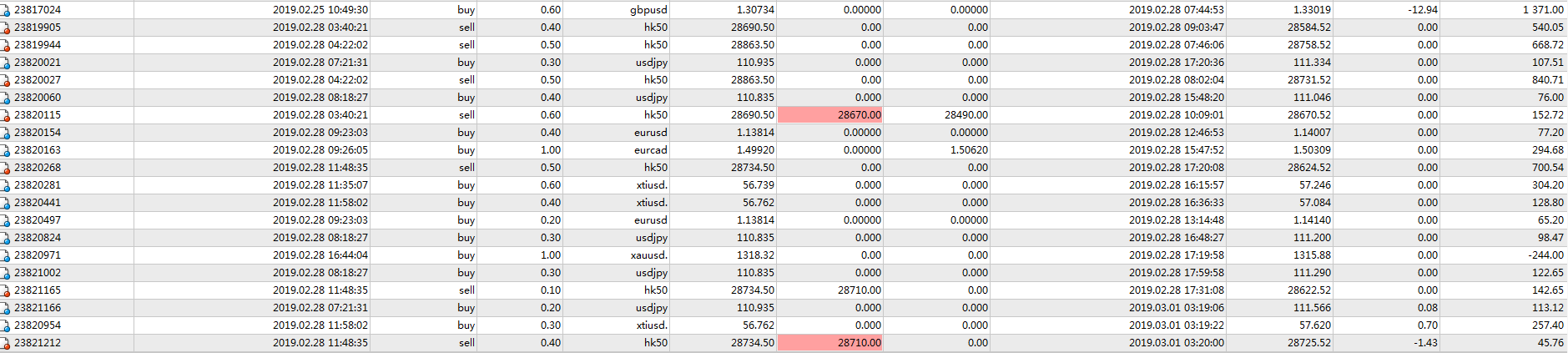Select the 1.50620 take profit value
Viewport: 1568px width, 353px height.
[969, 150]
